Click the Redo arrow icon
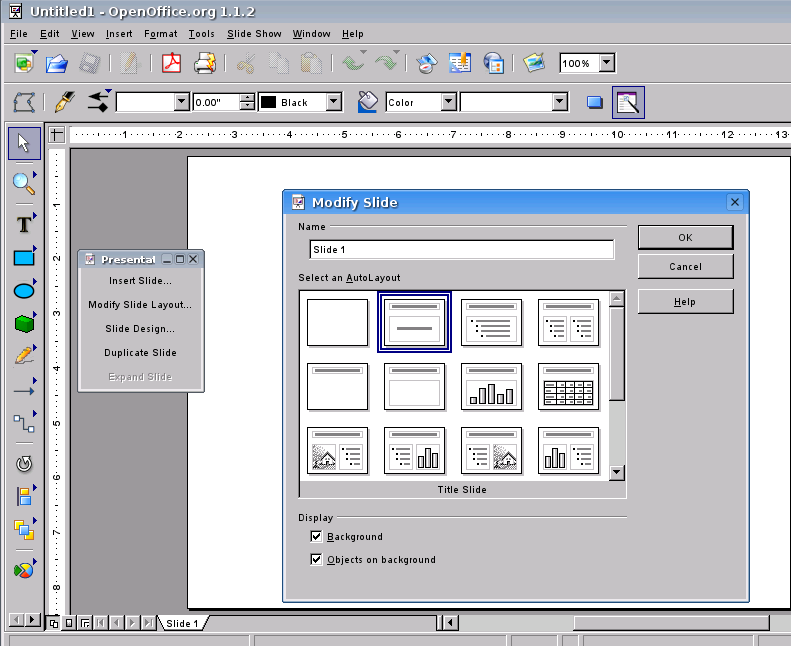Screen dimensions: 791x646 pyautogui.click(x=386, y=63)
